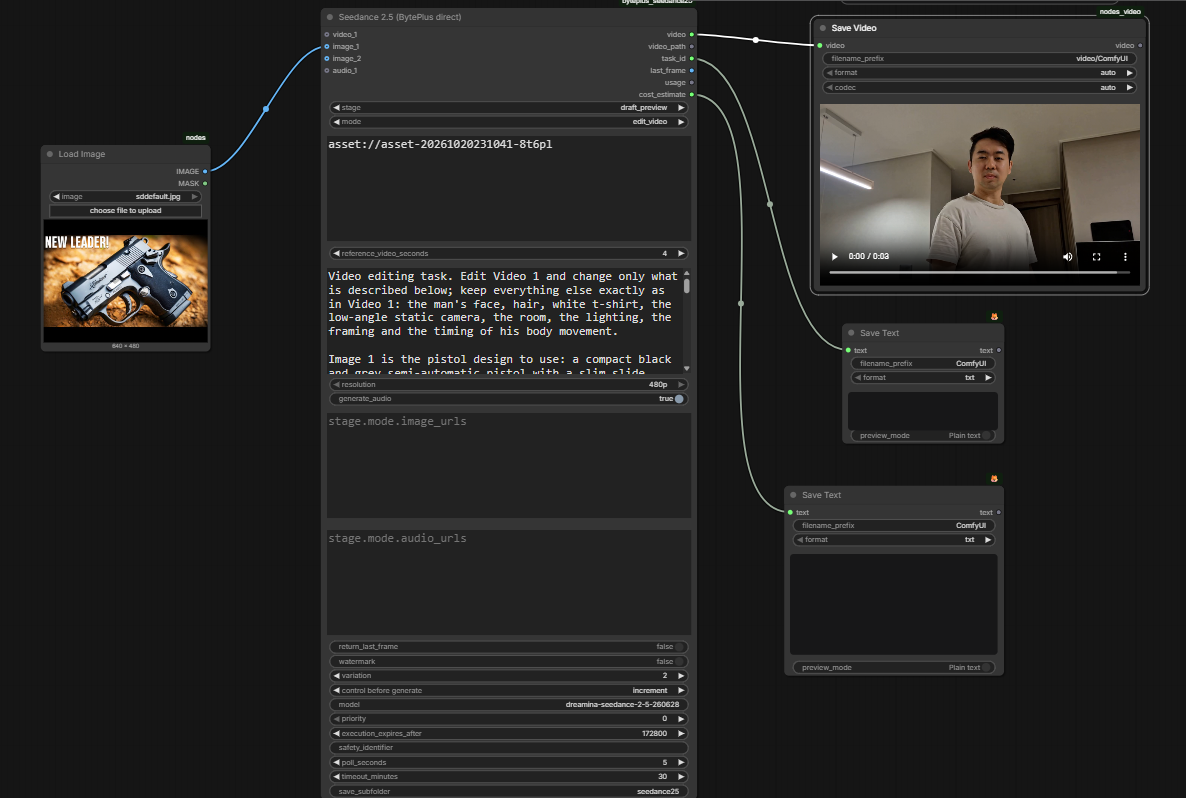Image resolution: width=1186 pixels, height=798 pixels.
Task: Open the format dropdown on the task_id Save Text node
Action: [923, 377]
